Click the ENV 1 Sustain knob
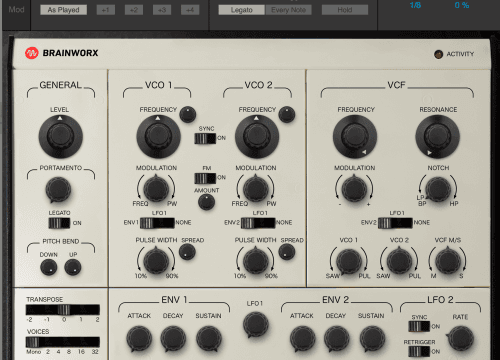Viewport: 500px width, 360px height. click(x=209, y=339)
